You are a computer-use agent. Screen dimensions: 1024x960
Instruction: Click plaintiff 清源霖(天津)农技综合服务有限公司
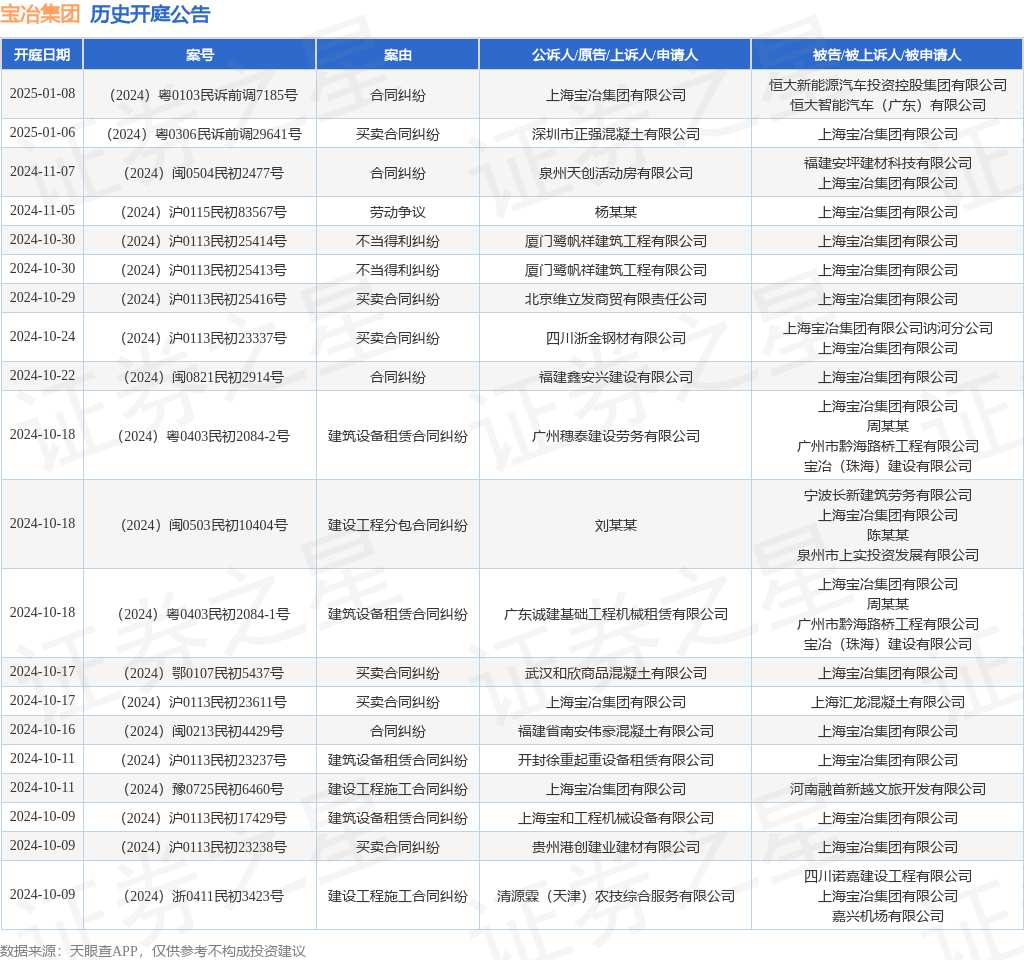click(615, 896)
